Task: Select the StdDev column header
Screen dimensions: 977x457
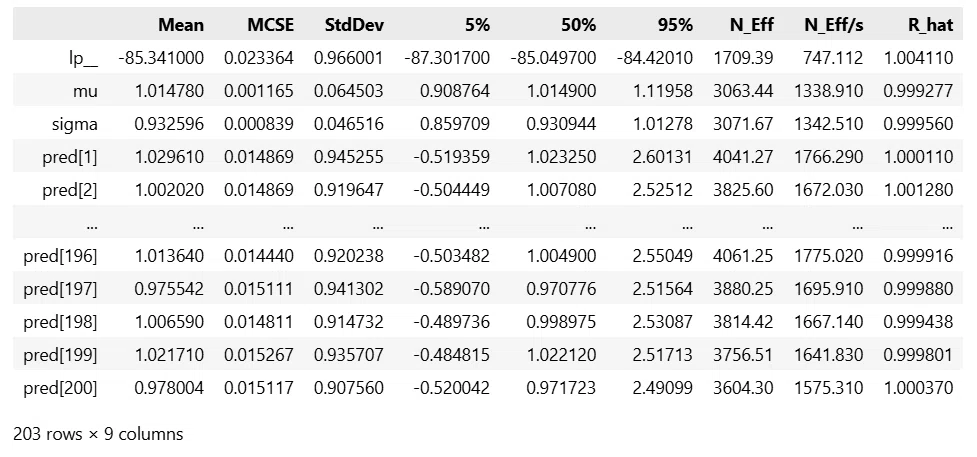Action: [x=354, y=25]
